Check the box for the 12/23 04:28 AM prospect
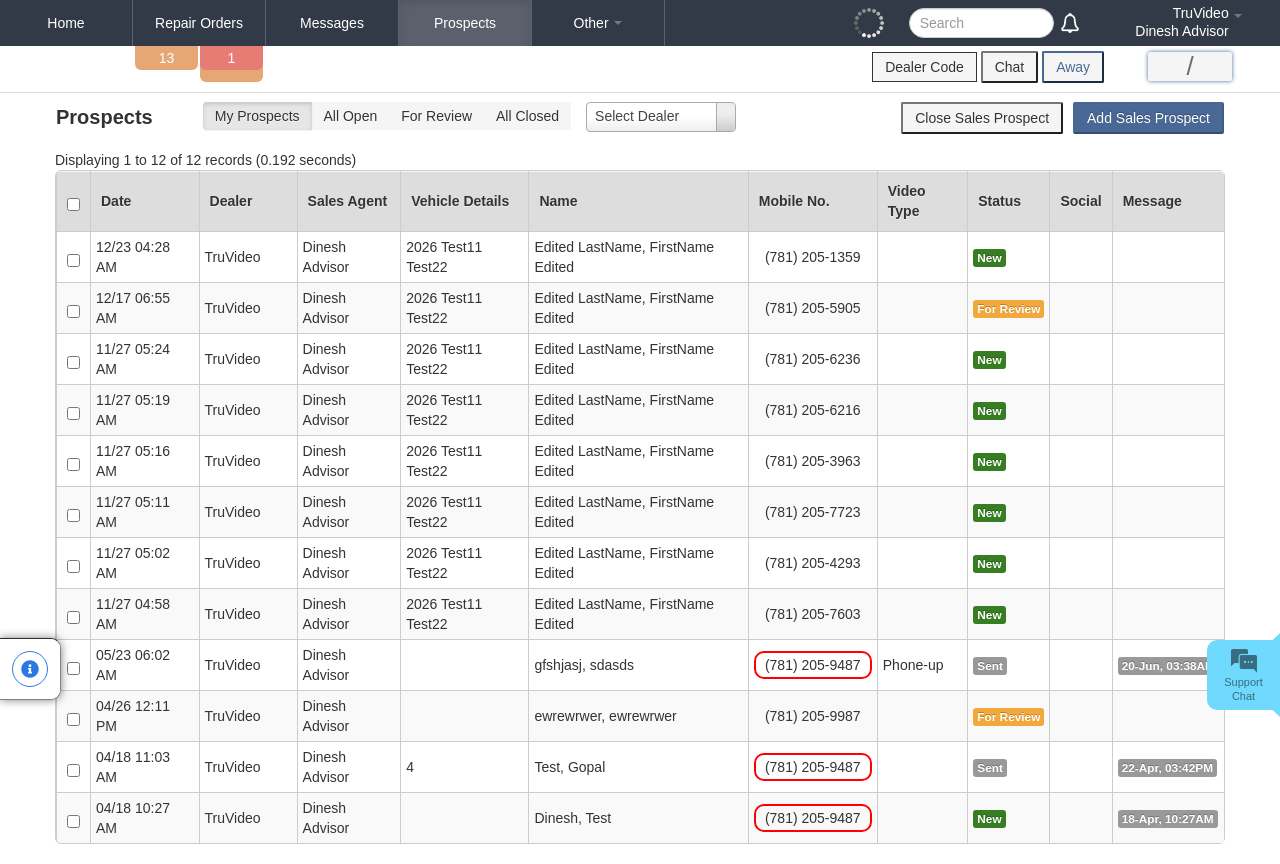Screen dimensions: 1280x864 (73, 260)
